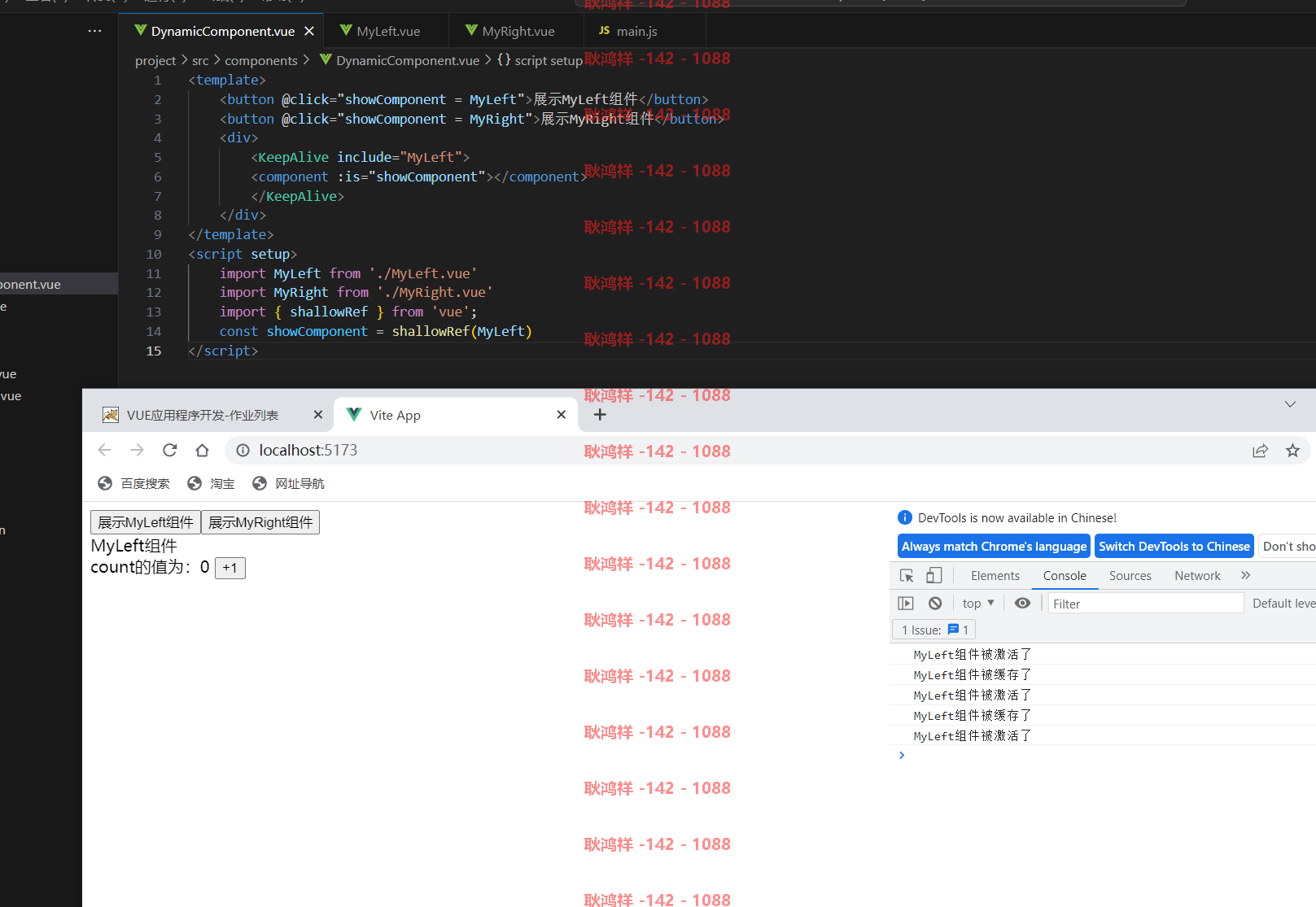Click line number 15 in the gutter
Image resolution: width=1316 pixels, height=907 pixels.
[x=154, y=351]
